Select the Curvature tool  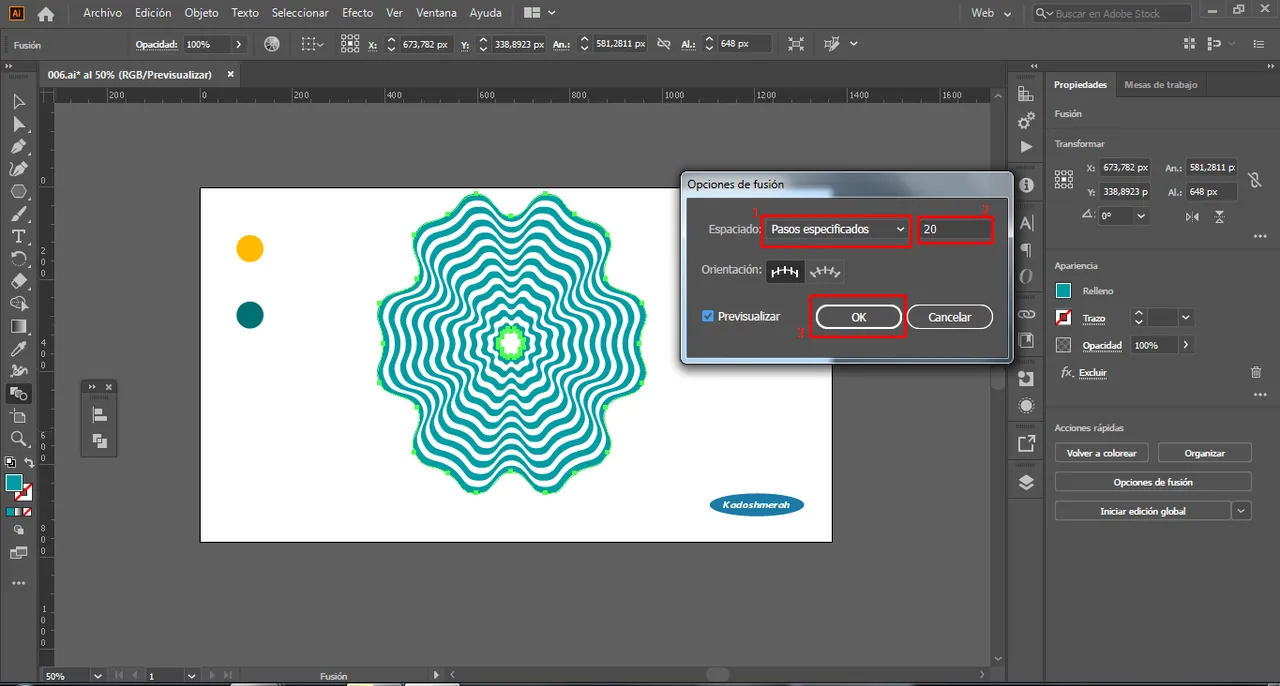coord(18,169)
